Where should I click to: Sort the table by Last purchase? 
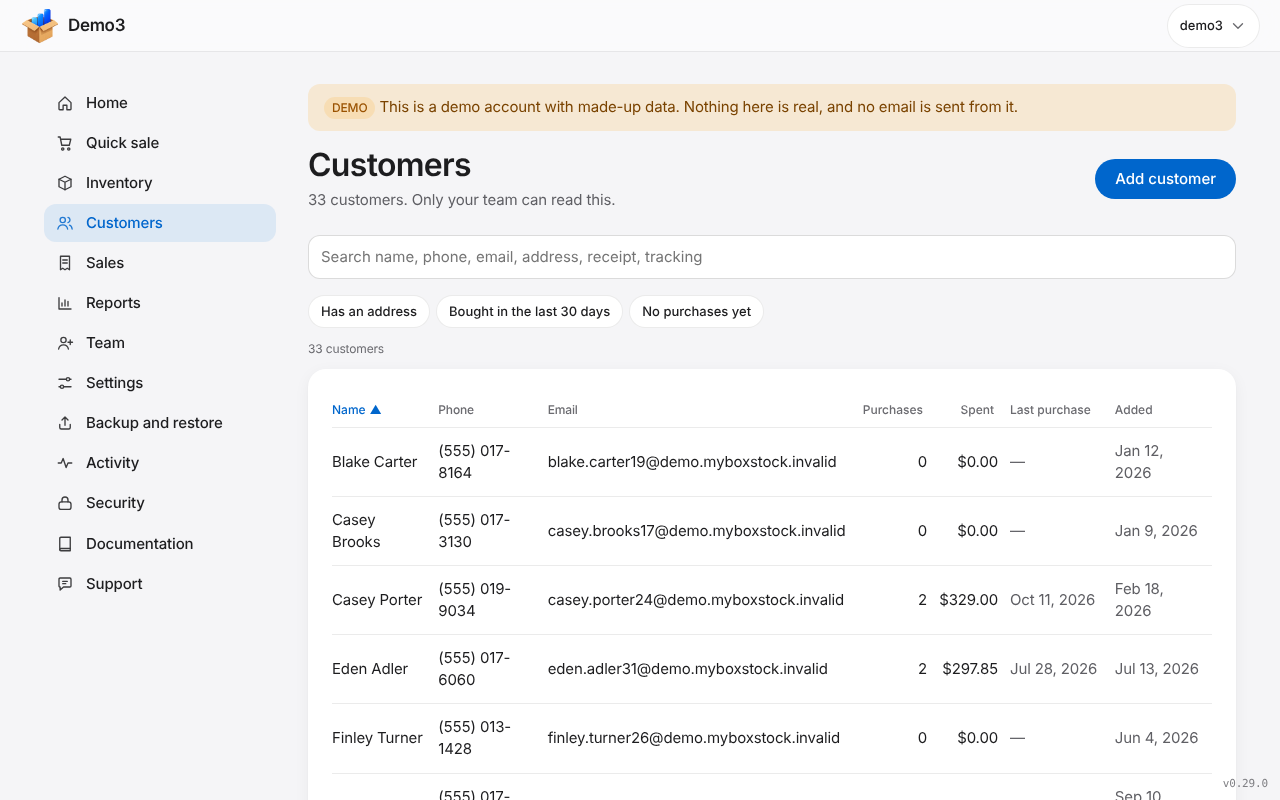coord(1050,410)
